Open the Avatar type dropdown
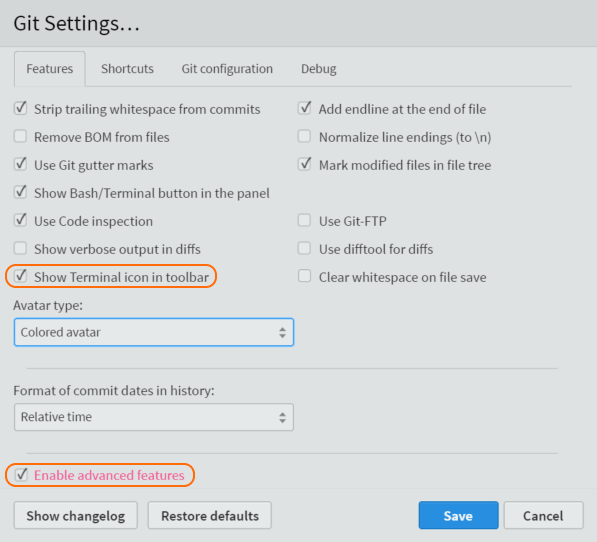Screen dimensions: 597x542 [x=154, y=332]
